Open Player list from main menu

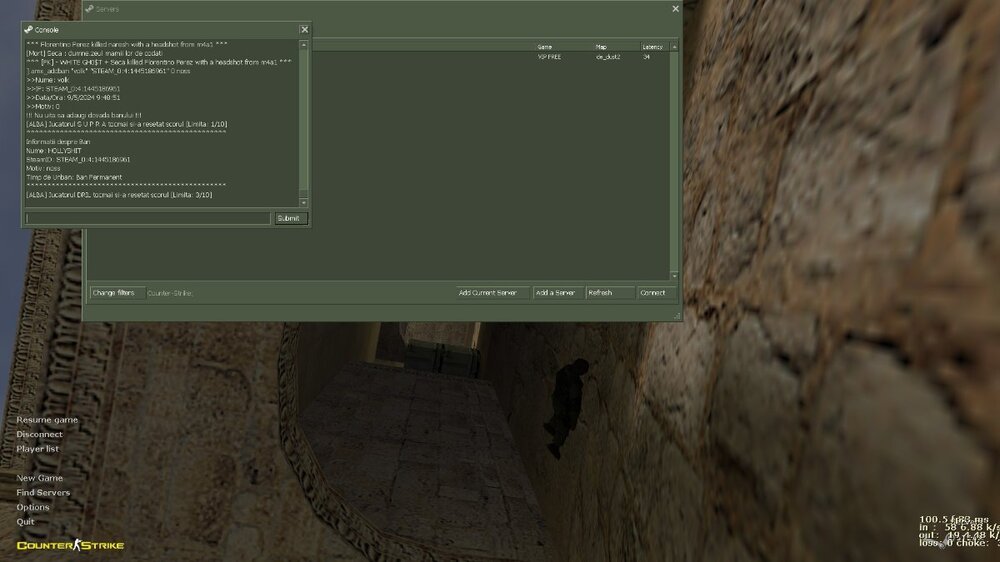coord(37,449)
